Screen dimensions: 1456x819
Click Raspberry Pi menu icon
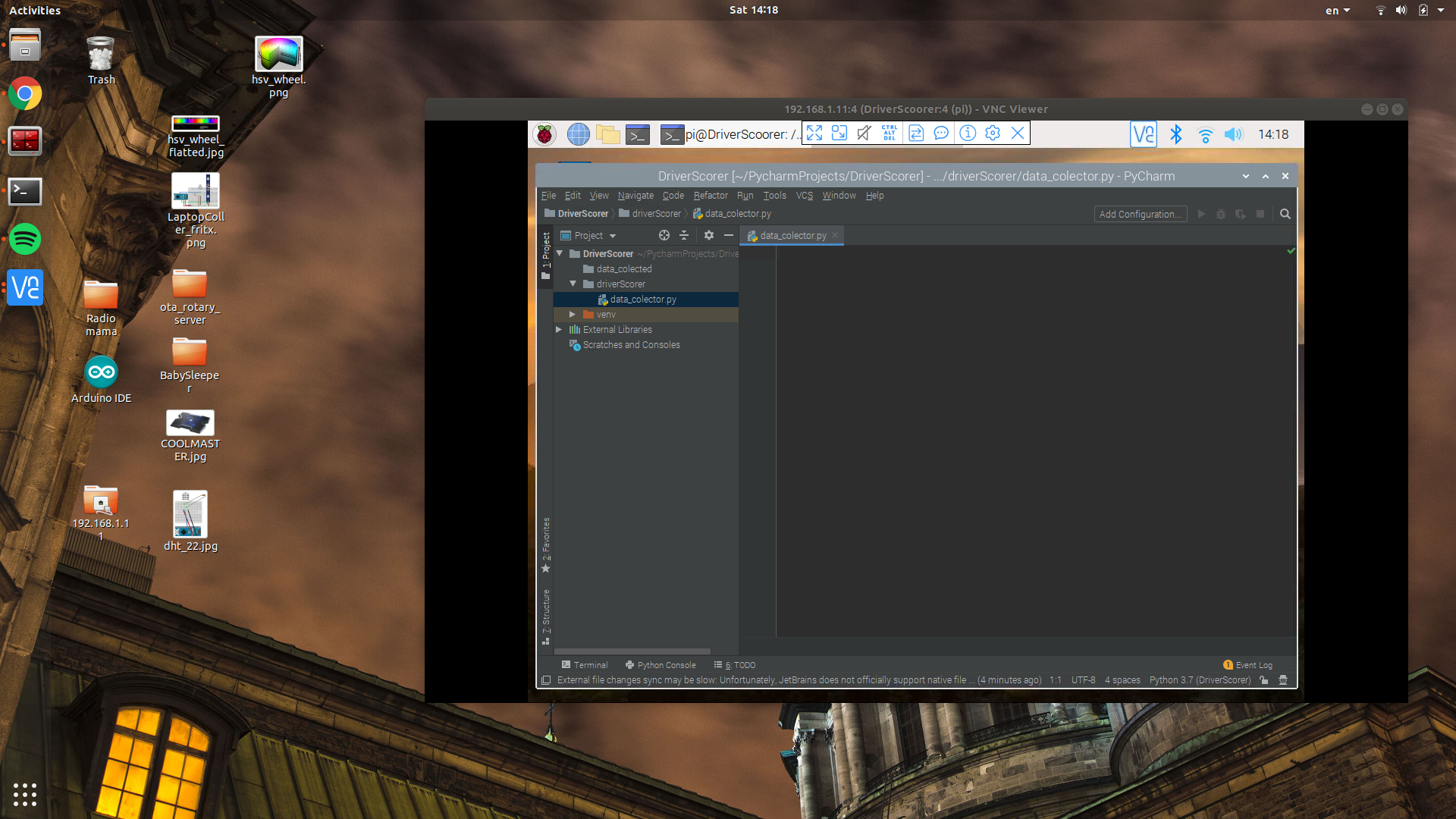pyautogui.click(x=544, y=135)
